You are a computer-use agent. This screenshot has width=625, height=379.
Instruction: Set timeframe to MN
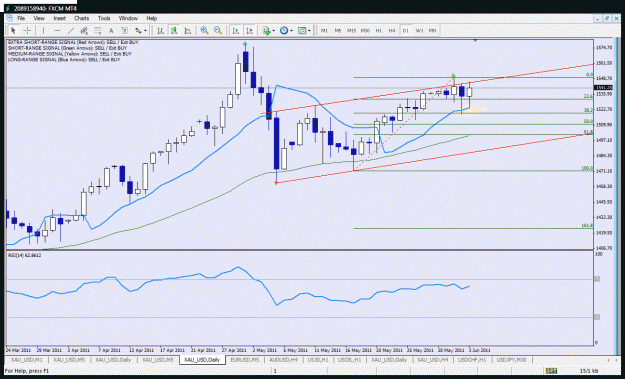pyautogui.click(x=432, y=31)
